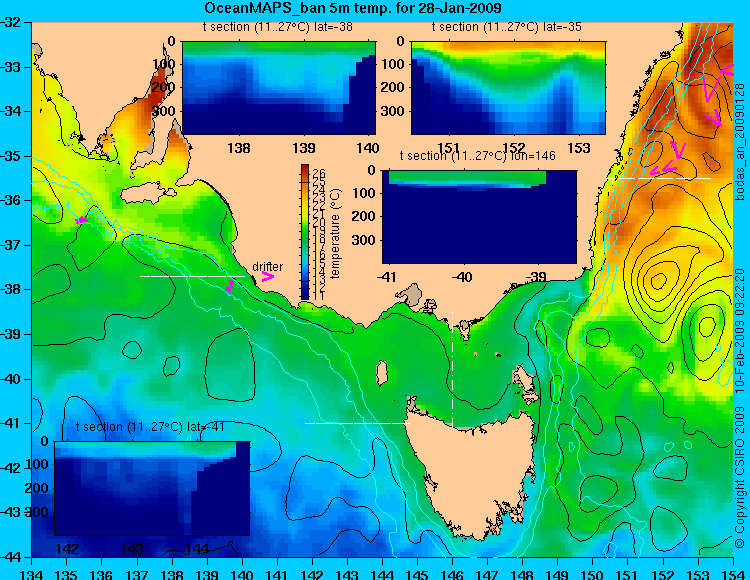Click the OceanMAPS_ban 5m temp. title
This screenshot has height=580, width=750.
coord(353,8)
